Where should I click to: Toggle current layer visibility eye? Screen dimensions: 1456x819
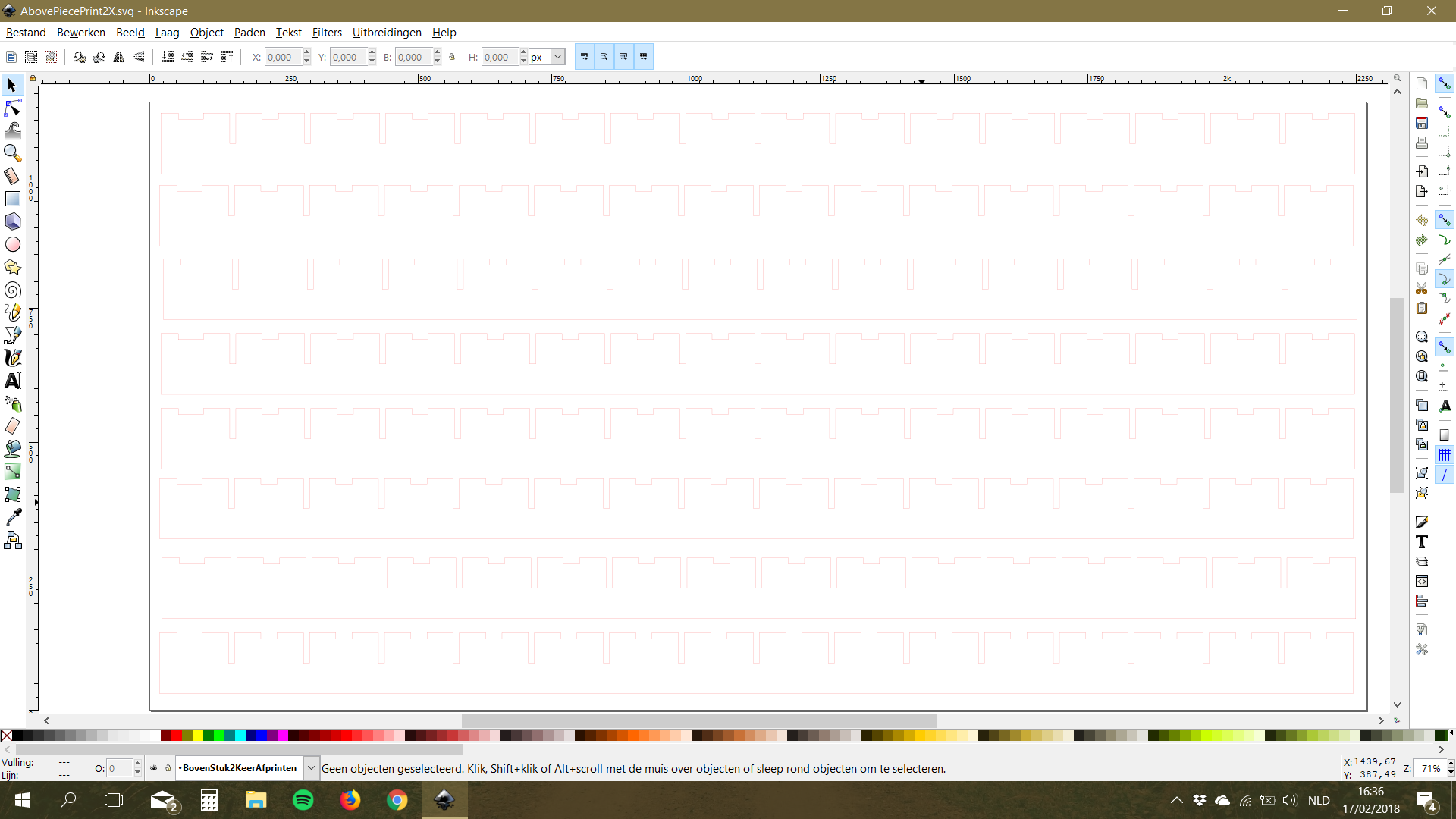pyautogui.click(x=154, y=768)
